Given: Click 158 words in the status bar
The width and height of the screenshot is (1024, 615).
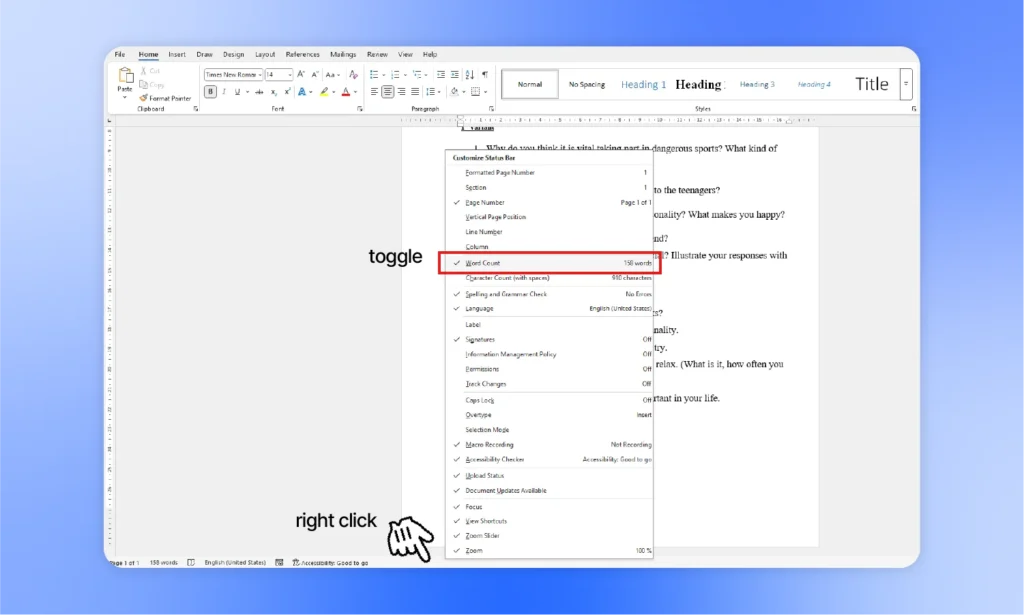Looking at the screenshot, I should 163,562.
